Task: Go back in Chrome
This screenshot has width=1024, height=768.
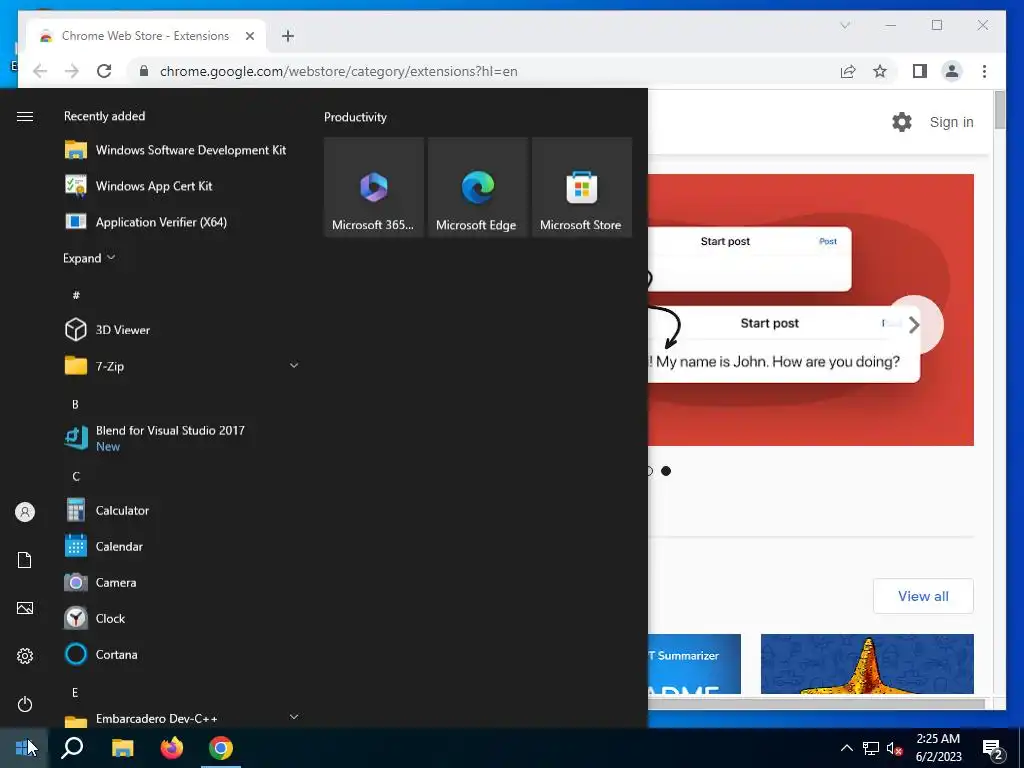Action: (40, 71)
